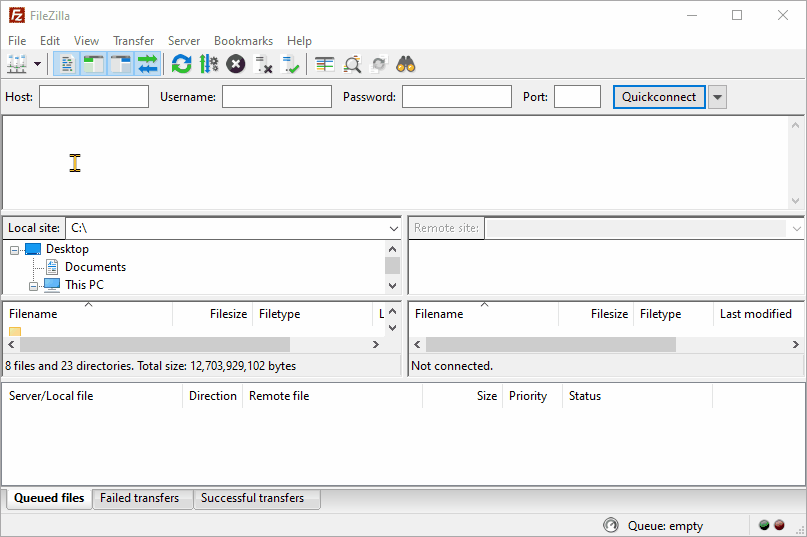Open the processing queue toggle icon
This screenshot has width=807, height=537.
point(209,64)
